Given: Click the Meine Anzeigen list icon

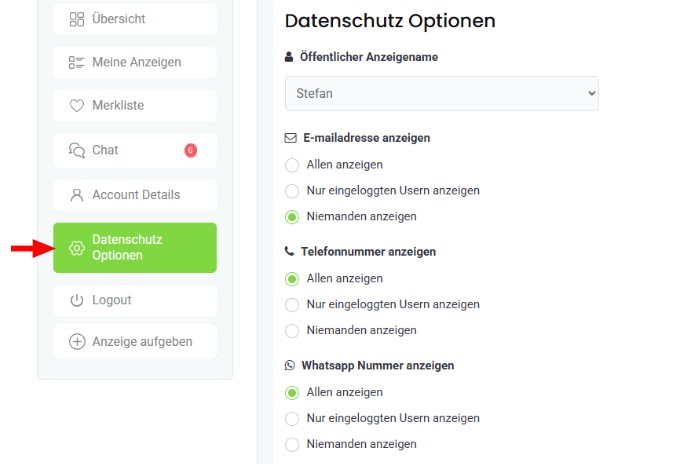Looking at the screenshot, I should click(x=77, y=62).
